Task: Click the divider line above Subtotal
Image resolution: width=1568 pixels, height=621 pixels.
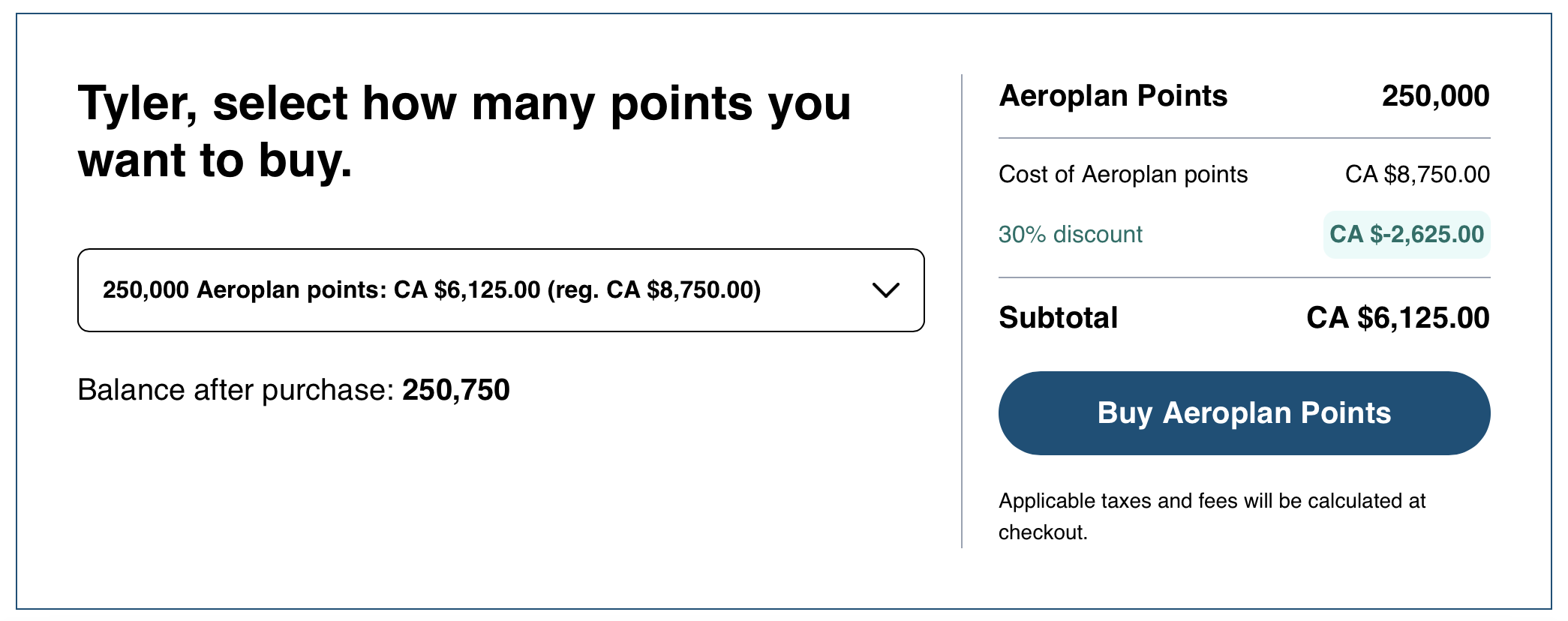Action: 1243,277
